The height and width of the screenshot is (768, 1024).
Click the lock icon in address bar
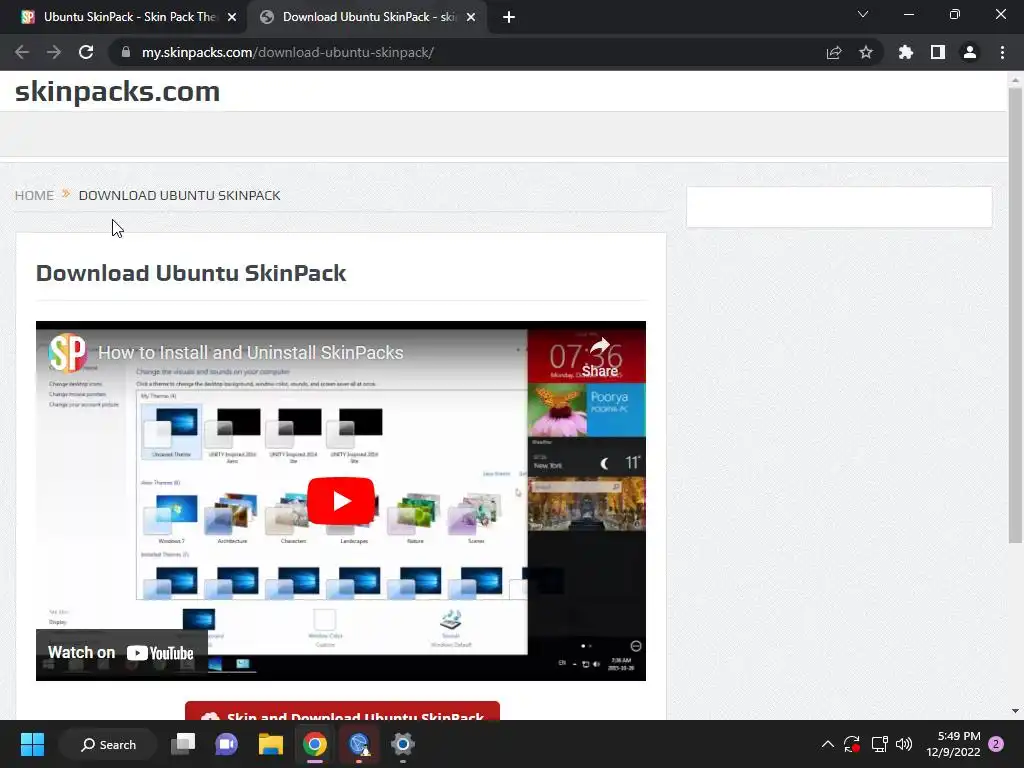pyautogui.click(x=126, y=52)
